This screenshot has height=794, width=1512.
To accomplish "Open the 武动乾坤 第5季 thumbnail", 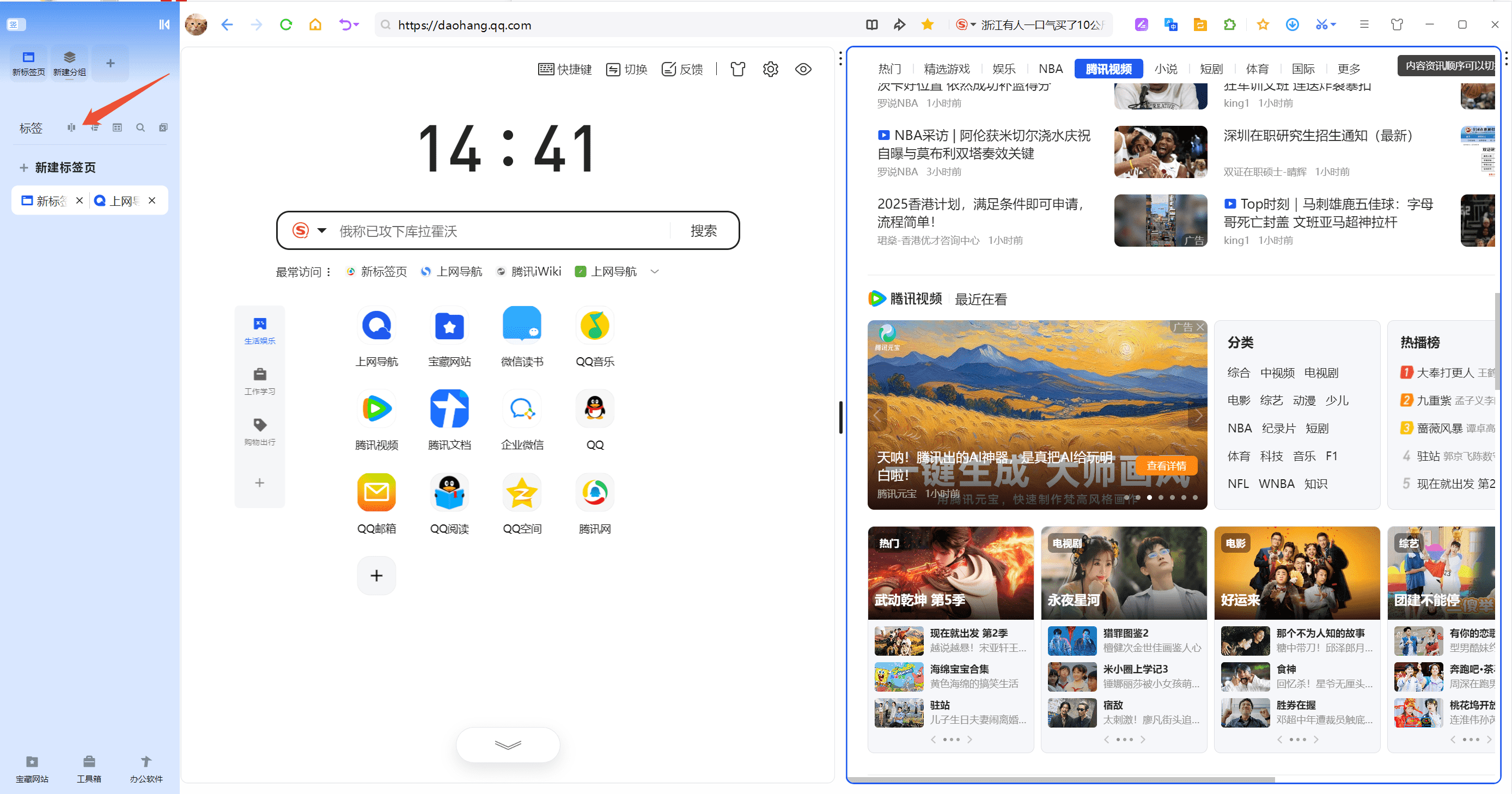I will click(x=950, y=572).
